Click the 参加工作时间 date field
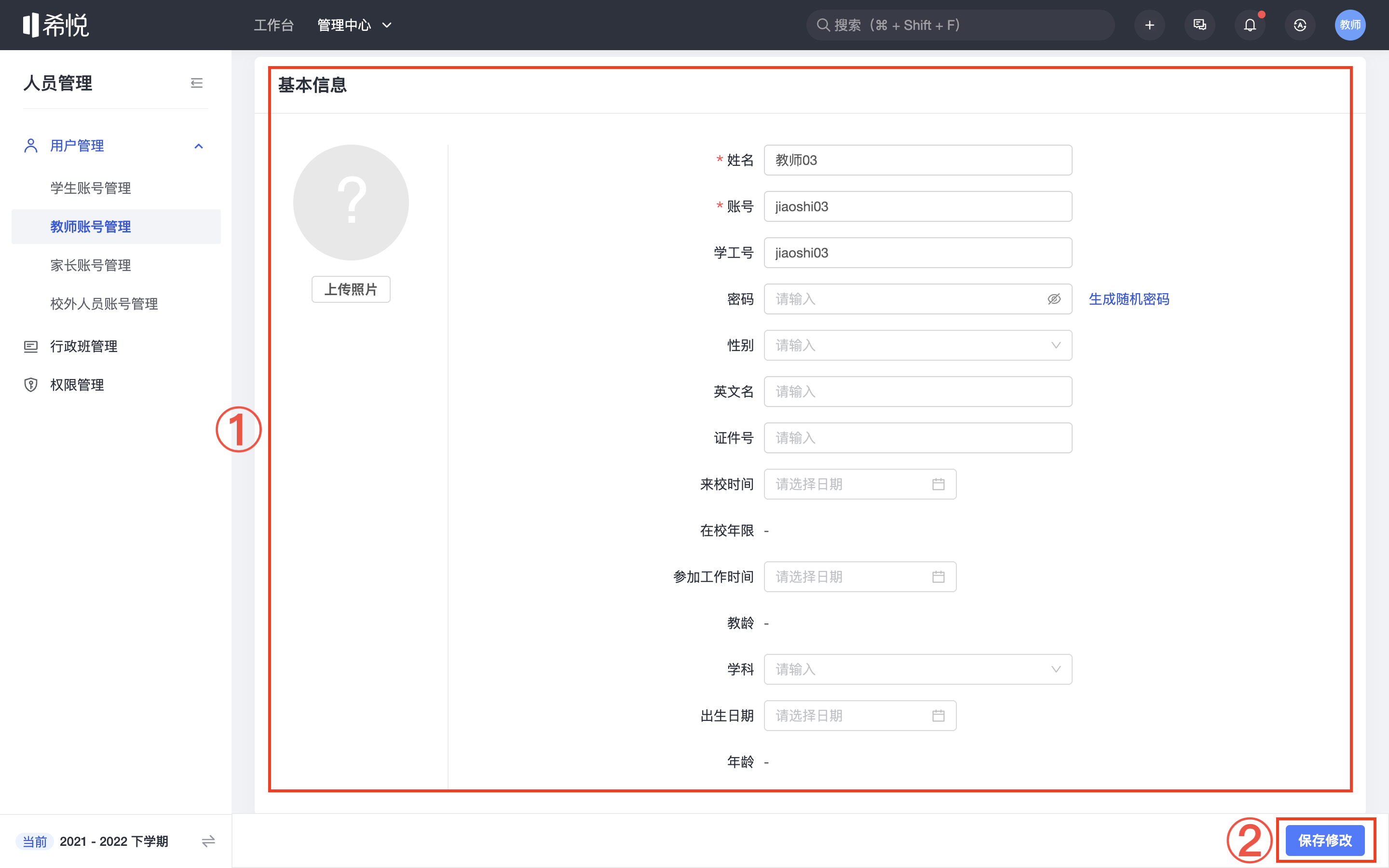This screenshot has height=868, width=1389. click(860, 576)
